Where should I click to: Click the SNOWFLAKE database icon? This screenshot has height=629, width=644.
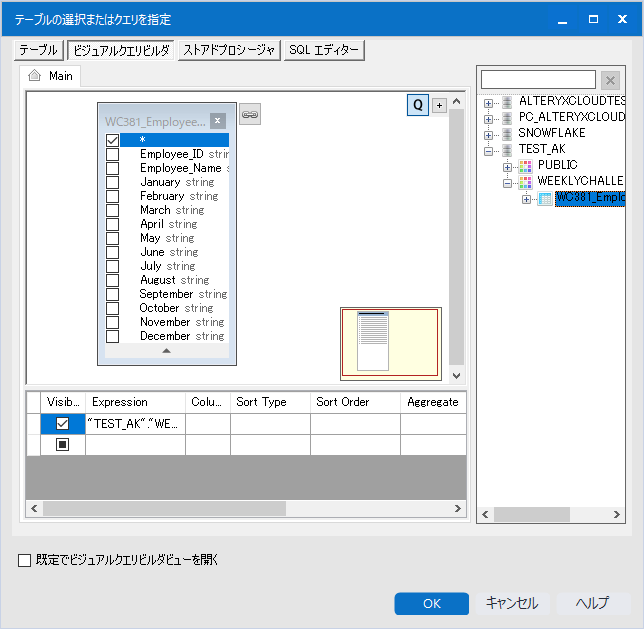(x=507, y=133)
